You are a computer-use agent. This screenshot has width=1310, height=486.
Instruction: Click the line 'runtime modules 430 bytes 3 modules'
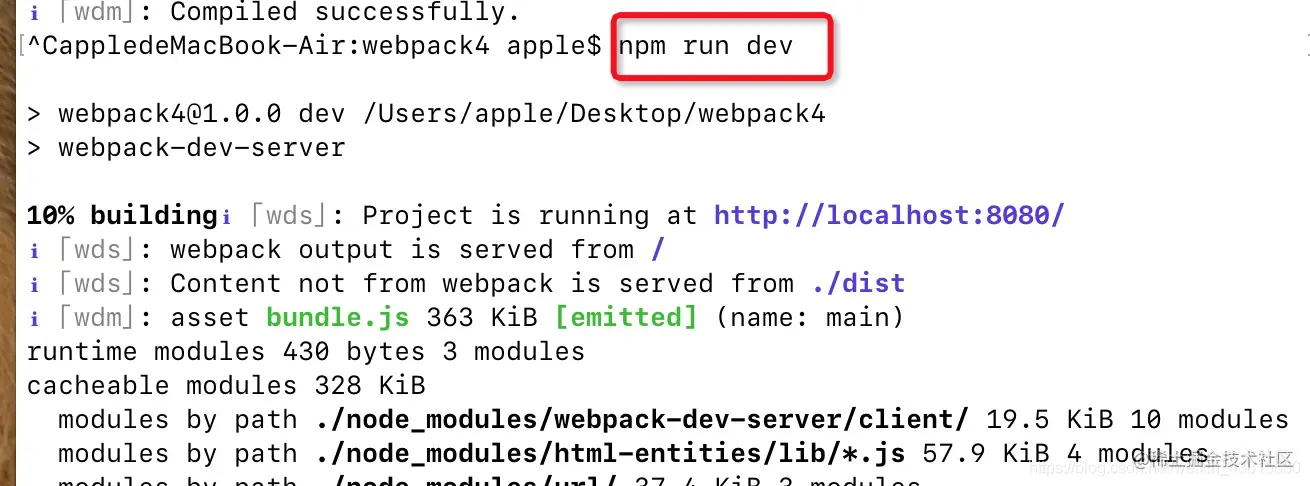[x=306, y=351]
